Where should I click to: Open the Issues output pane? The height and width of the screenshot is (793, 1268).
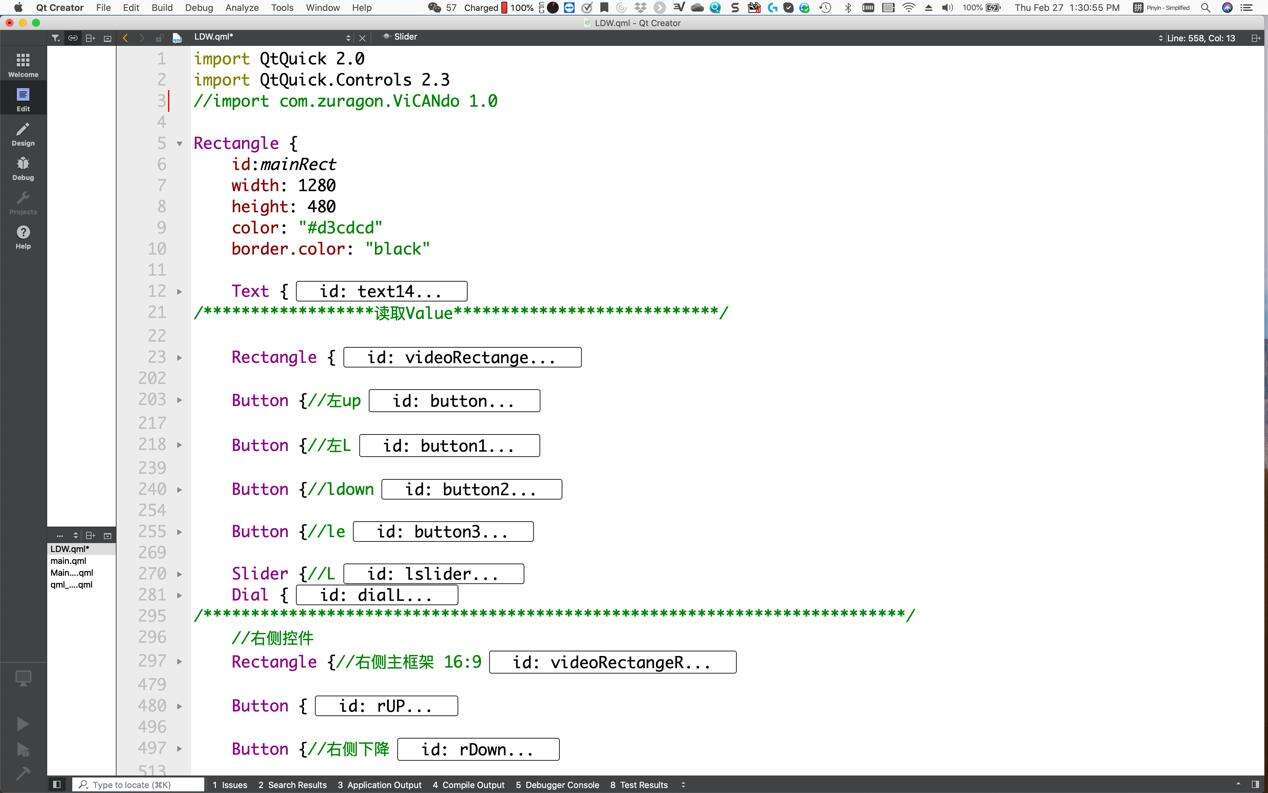click(230, 785)
